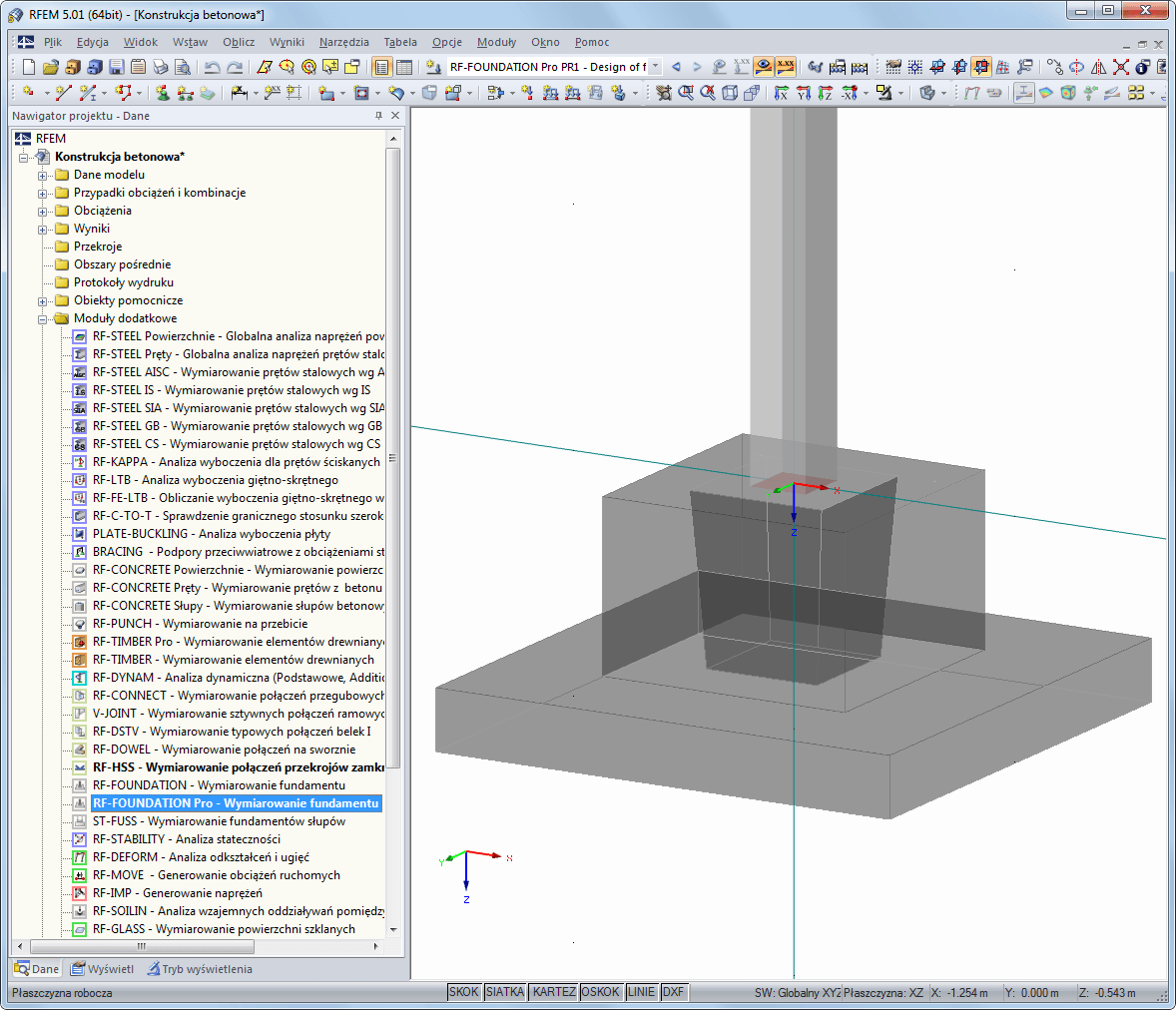
Task: Open the add-on module selection dropdown
Action: [x=656, y=66]
